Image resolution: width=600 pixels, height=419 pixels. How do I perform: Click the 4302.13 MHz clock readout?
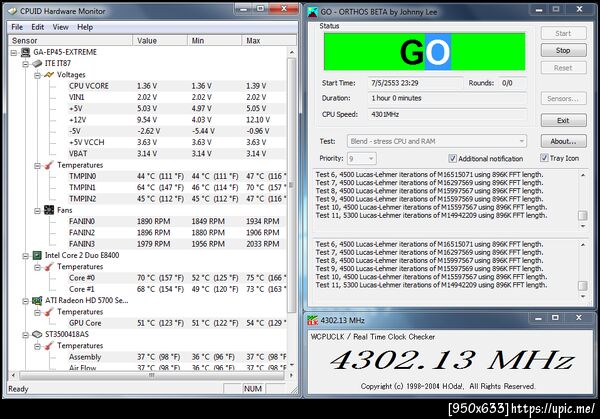tap(452, 360)
